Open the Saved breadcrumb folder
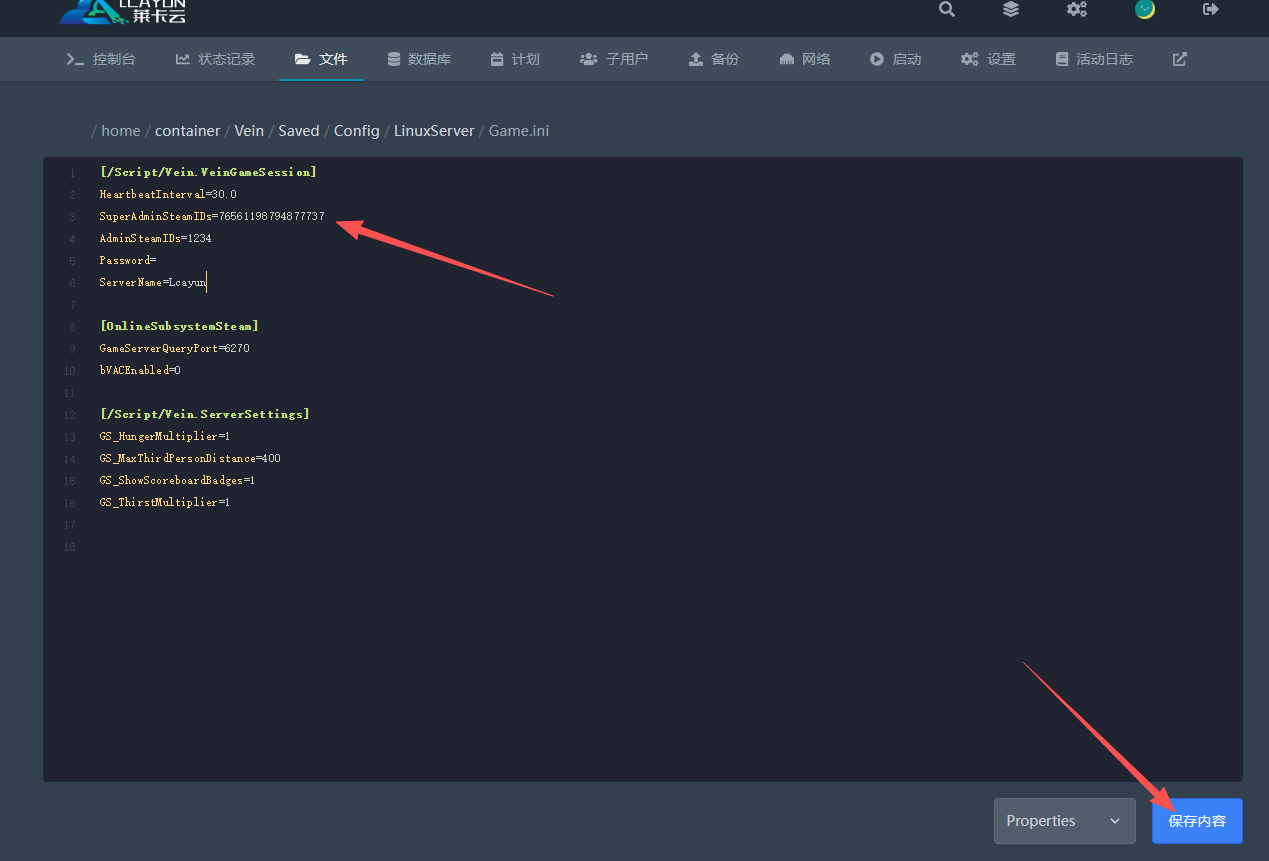This screenshot has height=861, width=1269. click(298, 131)
